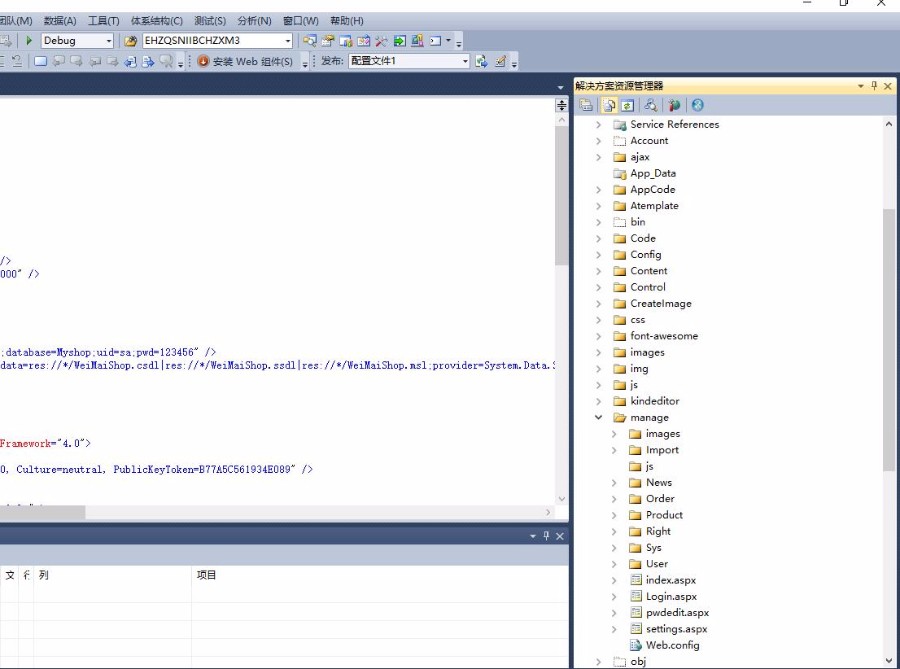Click the editor horizontal scrollbar thumb
The height and width of the screenshot is (669, 900).
[42, 512]
